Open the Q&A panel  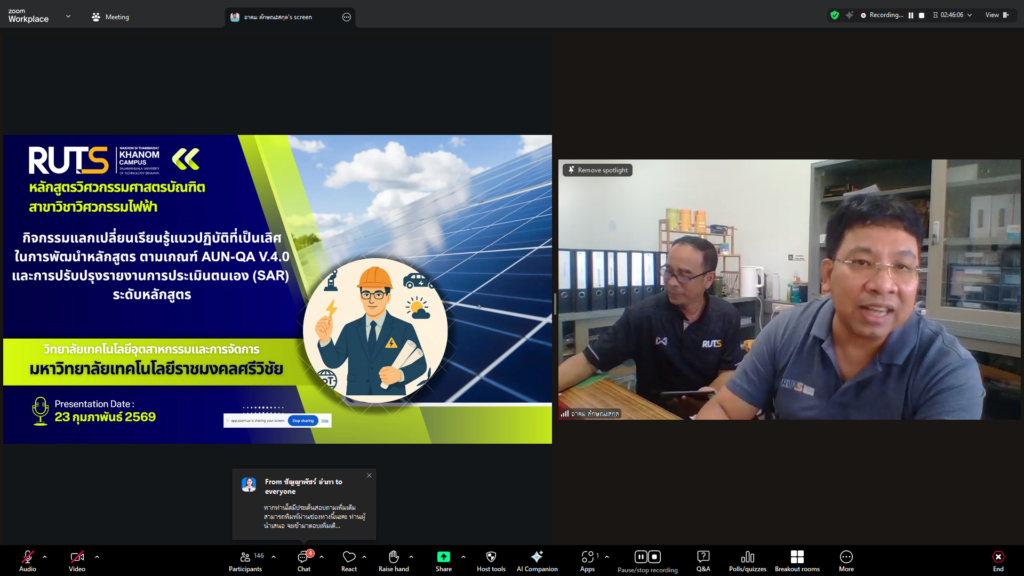pos(703,557)
